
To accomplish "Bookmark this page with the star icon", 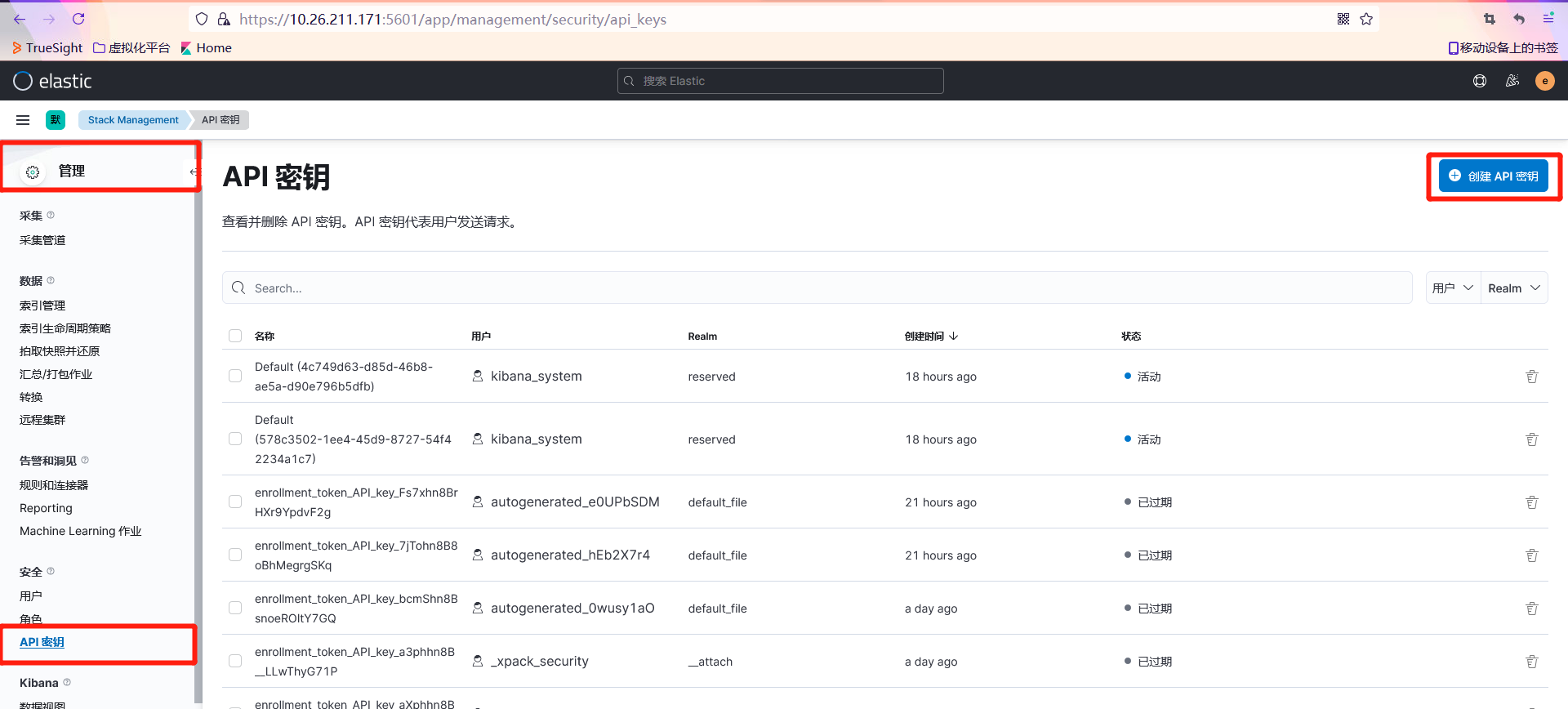I will pos(1366,19).
